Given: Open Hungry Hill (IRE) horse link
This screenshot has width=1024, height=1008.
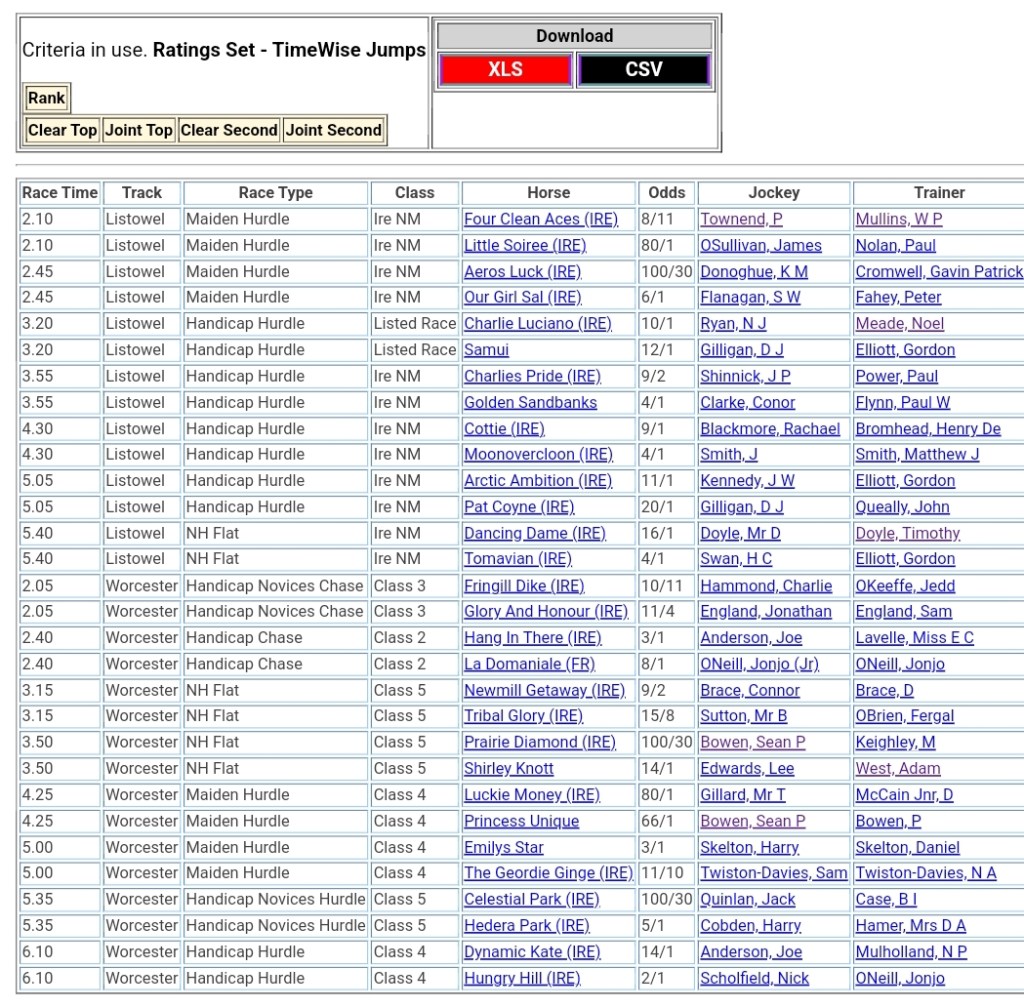Looking at the screenshot, I should click(x=521, y=978).
